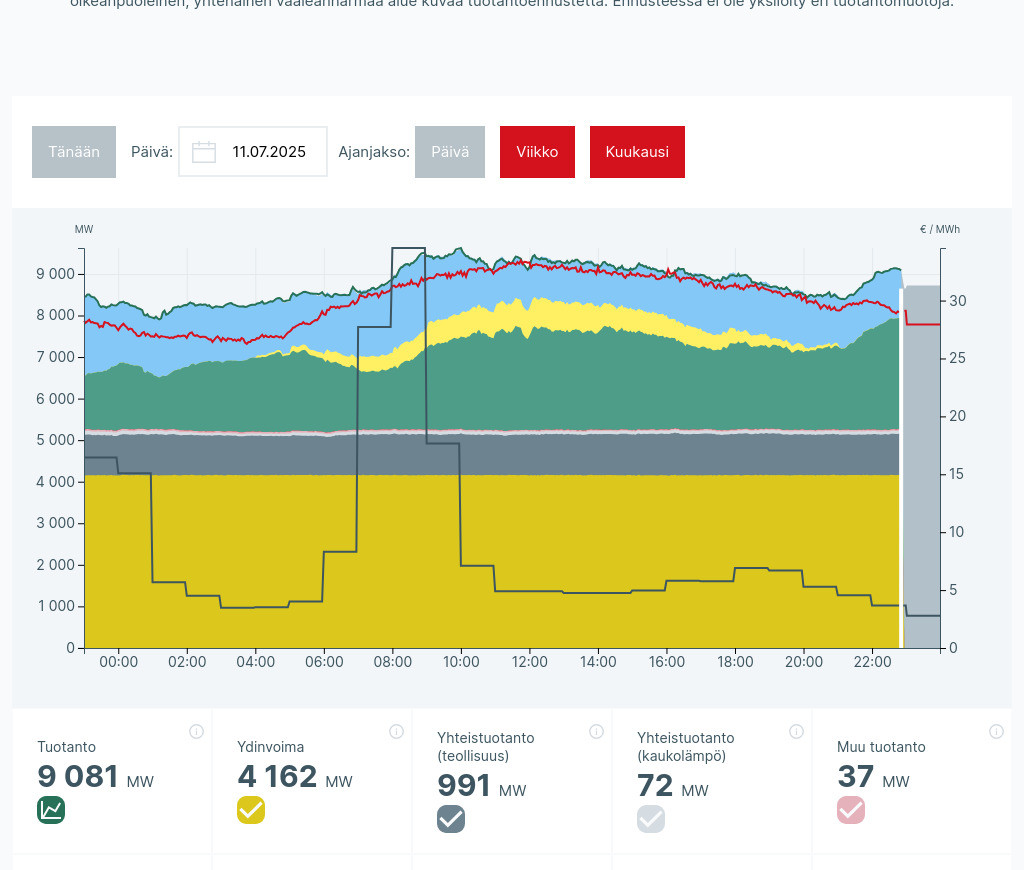Toggle Muu tuotanto pink checkbox

coord(851,810)
